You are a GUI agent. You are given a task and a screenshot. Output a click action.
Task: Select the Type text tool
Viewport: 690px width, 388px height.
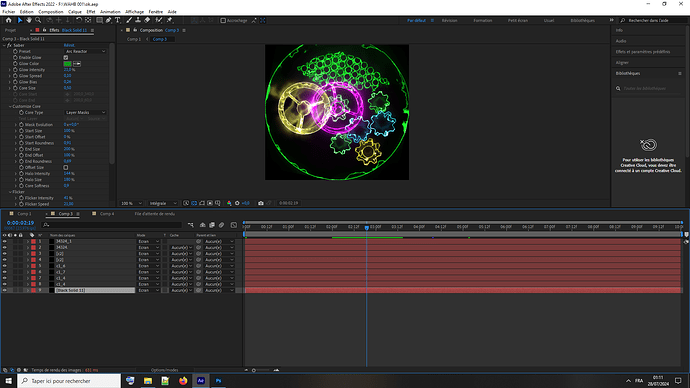pyautogui.click(x=117, y=20)
